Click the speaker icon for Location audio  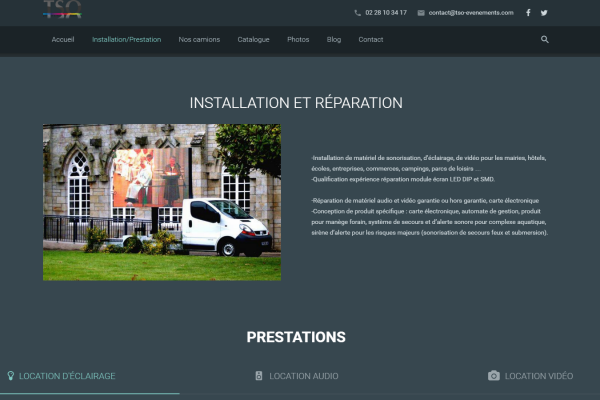point(259,376)
